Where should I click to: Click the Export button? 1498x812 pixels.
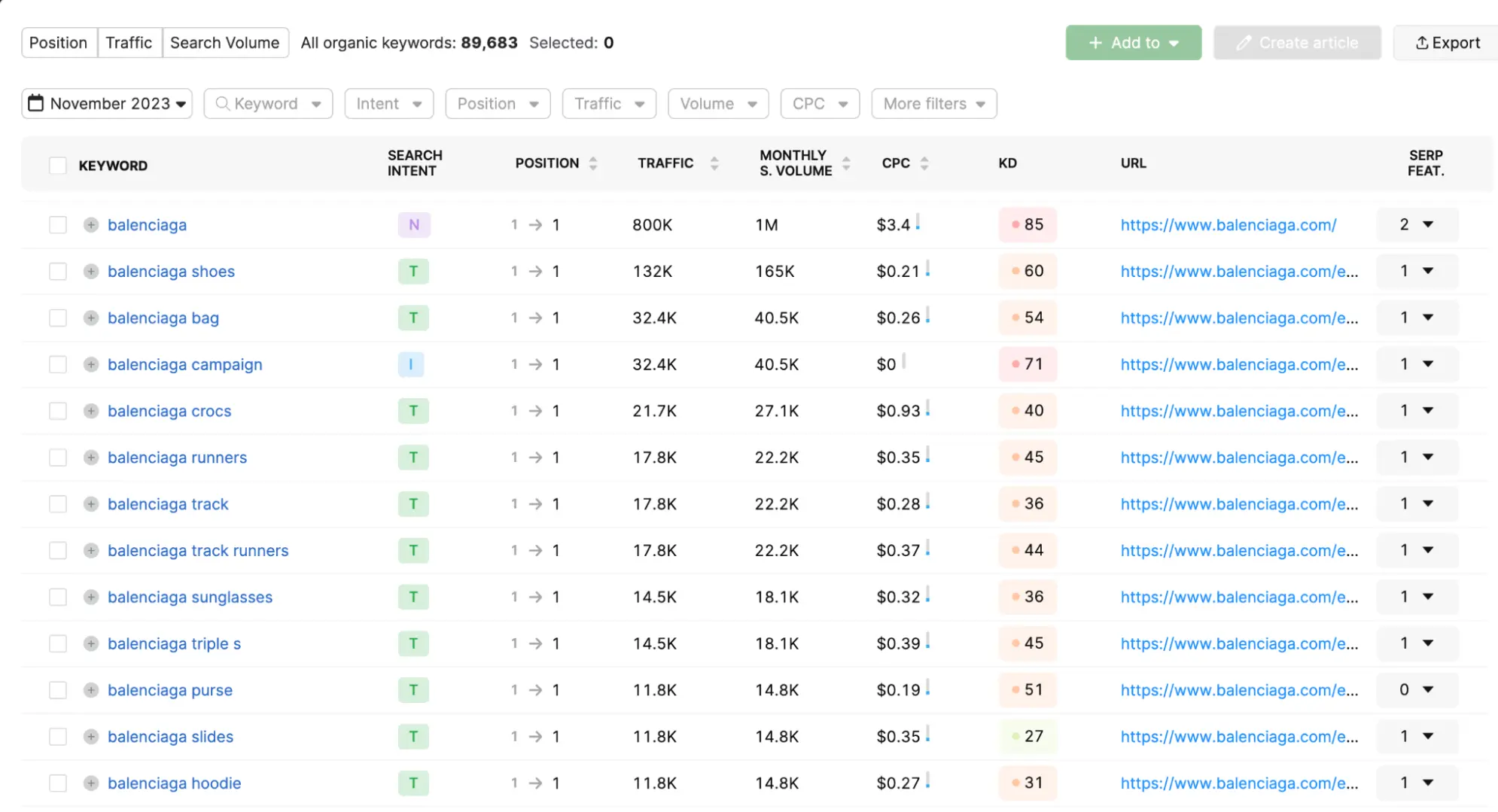pos(1447,43)
